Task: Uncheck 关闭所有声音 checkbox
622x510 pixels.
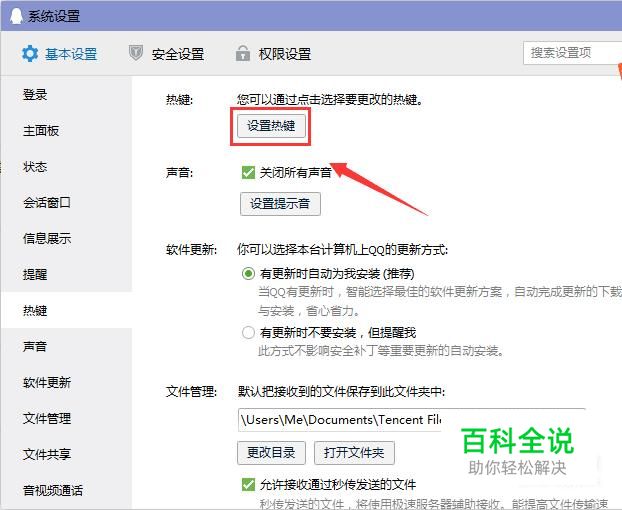Action: click(x=248, y=173)
